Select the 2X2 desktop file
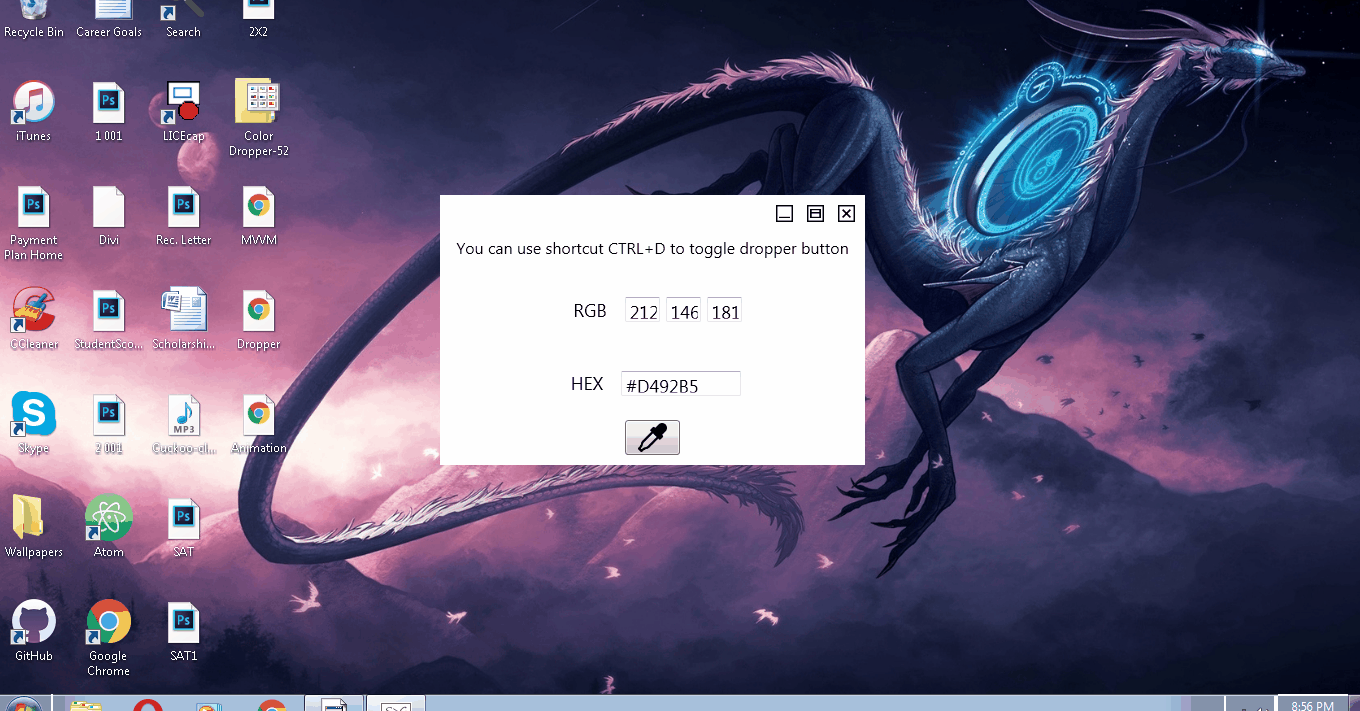This screenshot has height=711, width=1360. pos(258,20)
